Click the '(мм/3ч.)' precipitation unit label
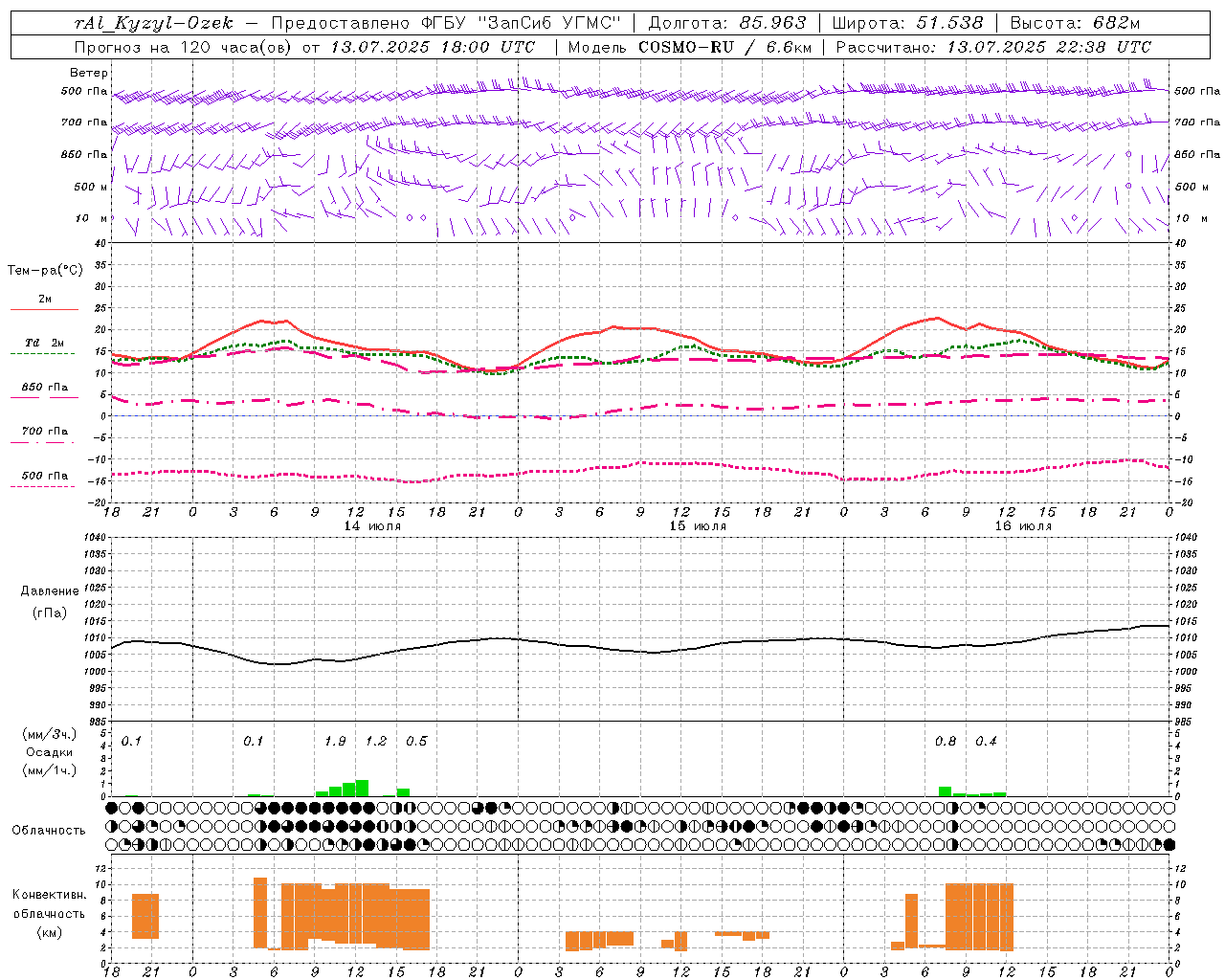Image resolution: width=1225 pixels, height=980 pixels. coord(50,735)
